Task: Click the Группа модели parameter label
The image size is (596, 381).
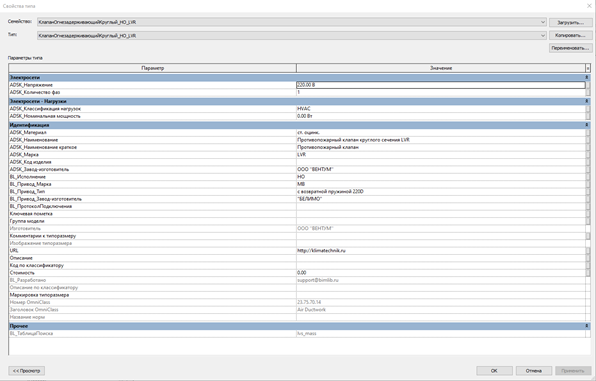Action: (27, 221)
